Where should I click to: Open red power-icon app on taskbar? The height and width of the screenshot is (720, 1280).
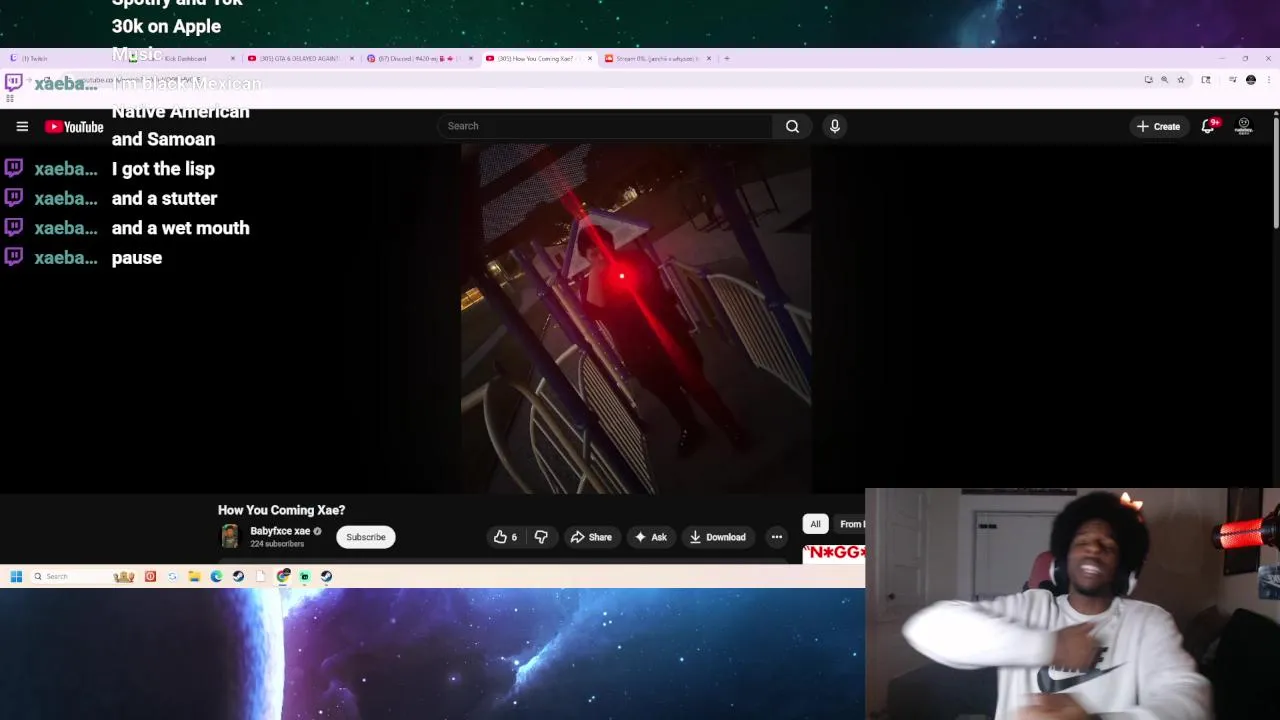[x=150, y=576]
